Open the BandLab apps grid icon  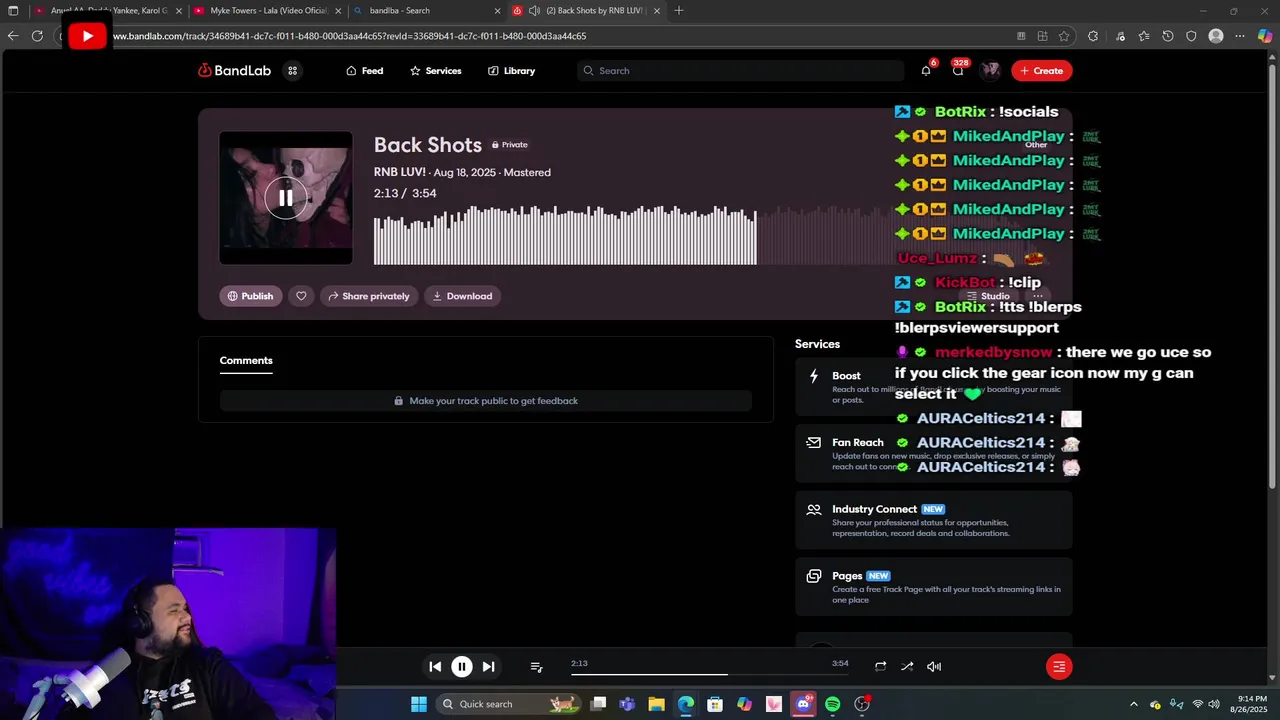(x=292, y=71)
